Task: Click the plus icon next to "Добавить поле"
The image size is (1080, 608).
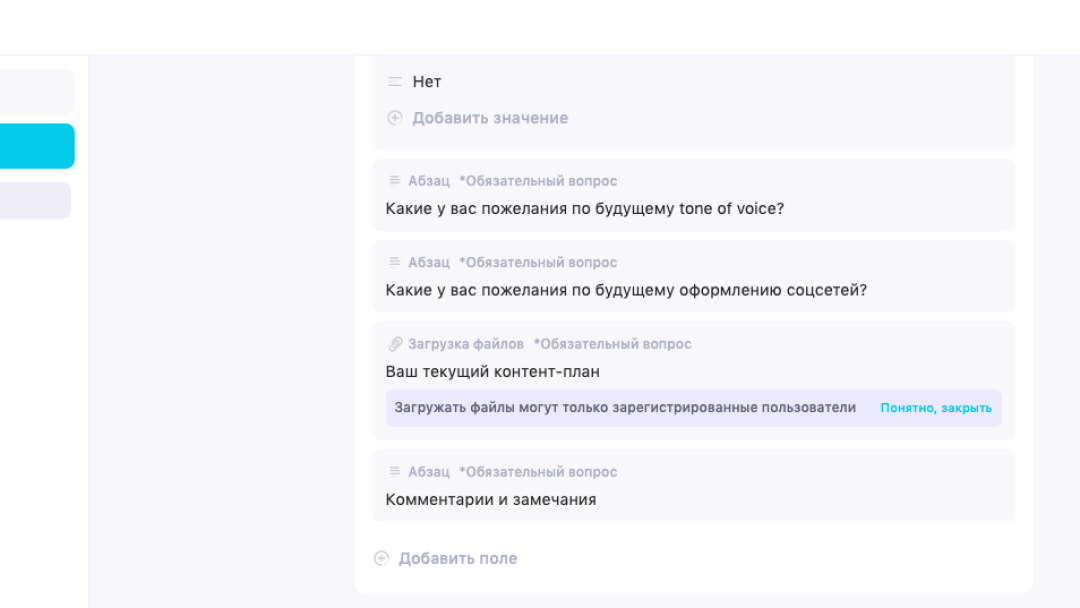Action: 381,558
